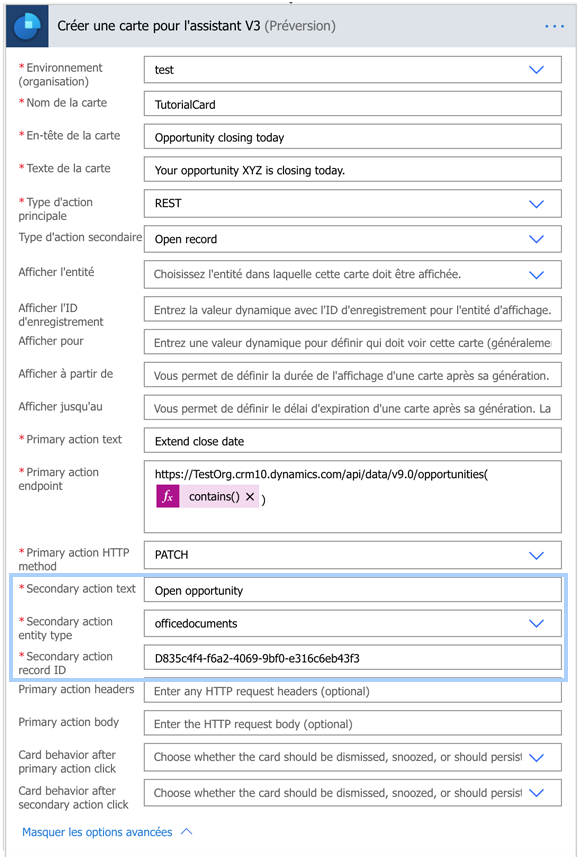The image size is (581, 857).
Task: Expand Type d'action secondaire dropdown showing Open record
Action: 536,239
